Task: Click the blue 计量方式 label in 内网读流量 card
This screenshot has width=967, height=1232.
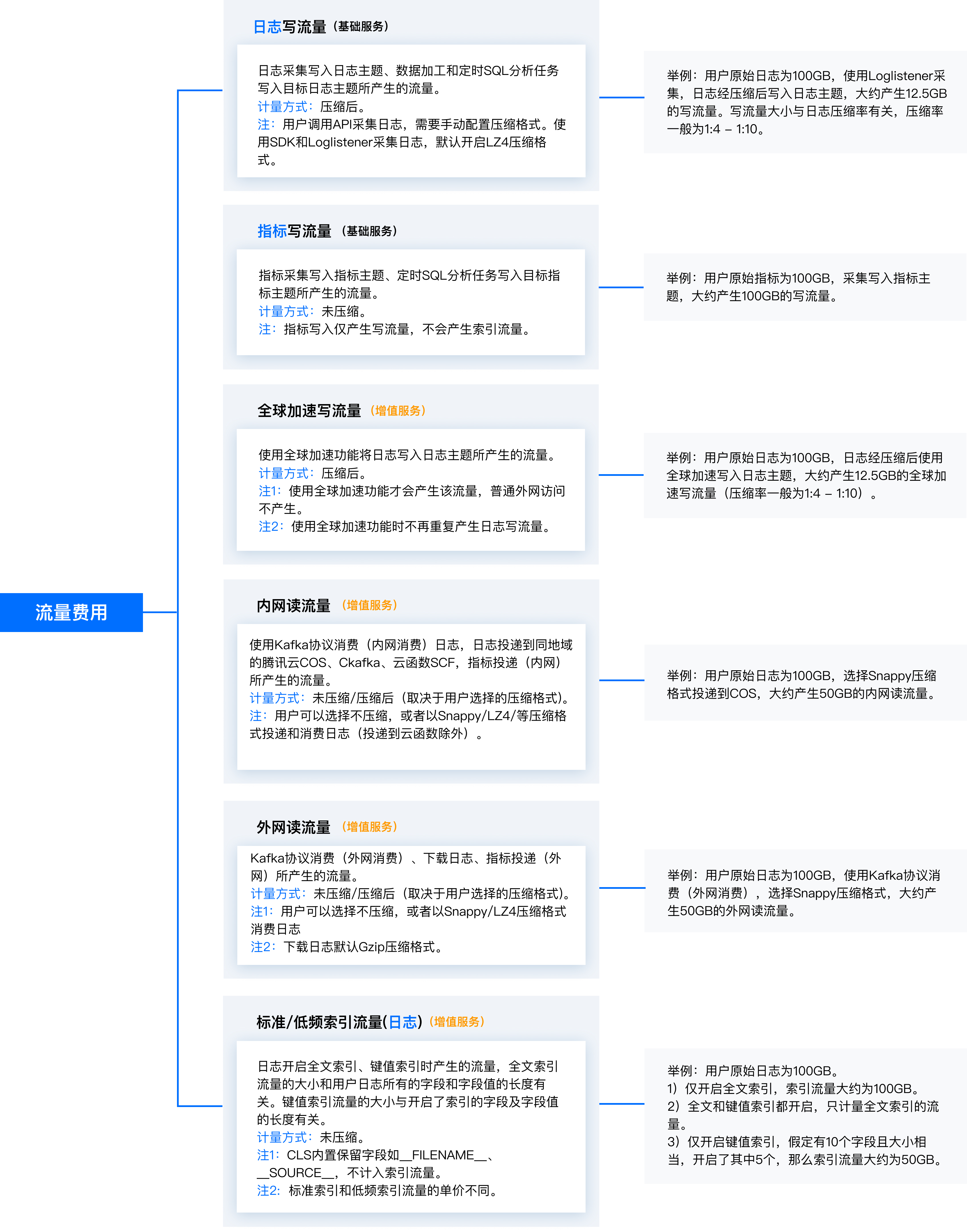Action: [277, 698]
